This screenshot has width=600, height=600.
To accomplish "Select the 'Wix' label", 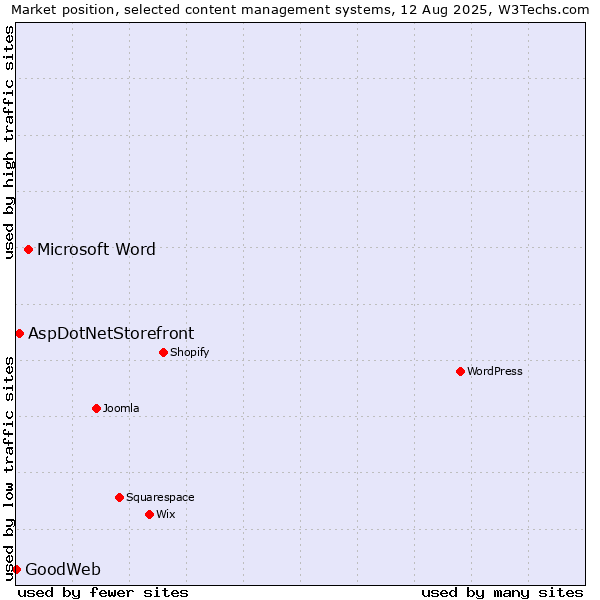I will [x=166, y=514].
